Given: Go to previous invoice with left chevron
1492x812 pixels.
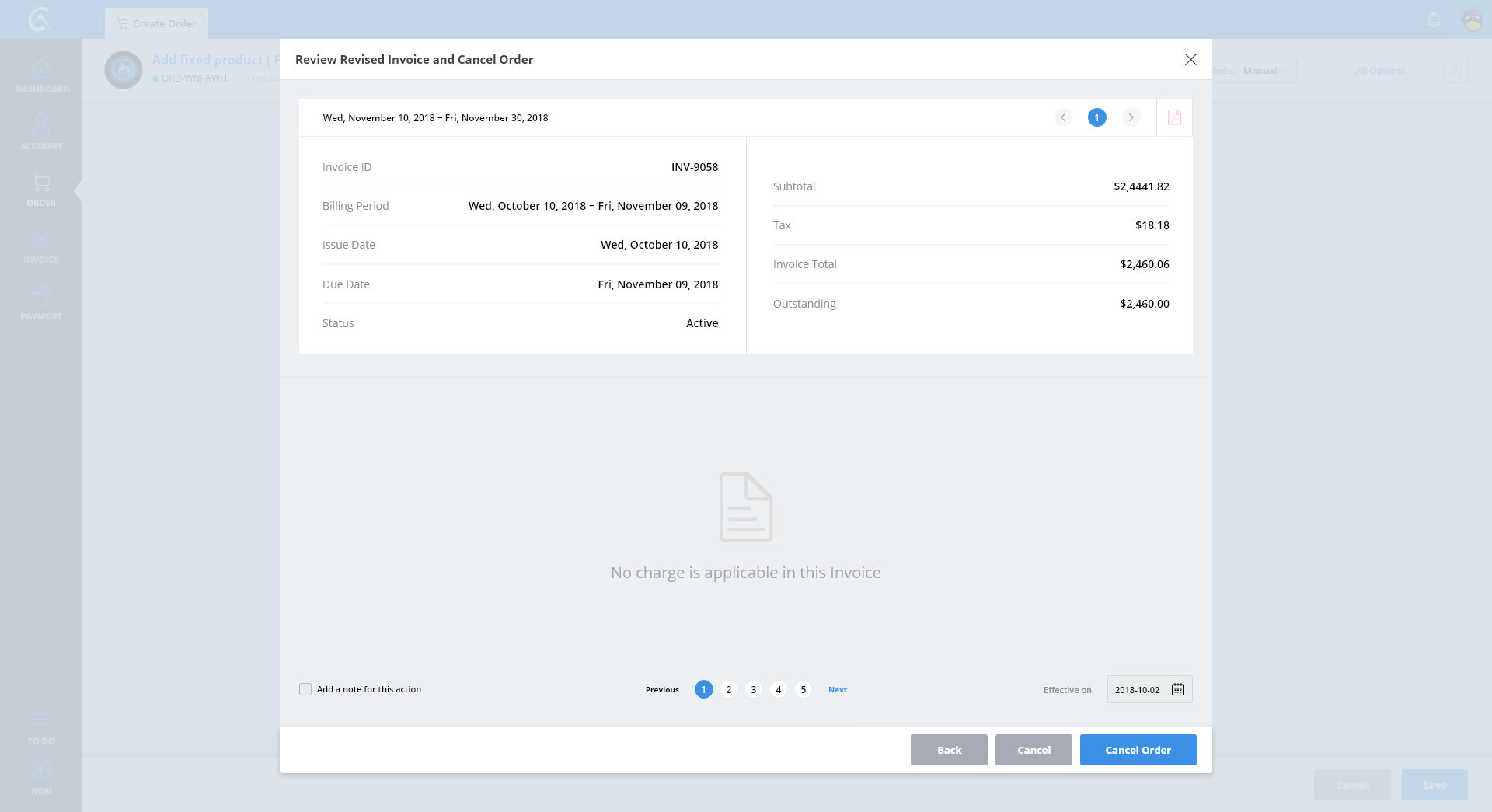Looking at the screenshot, I should [1062, 117].
